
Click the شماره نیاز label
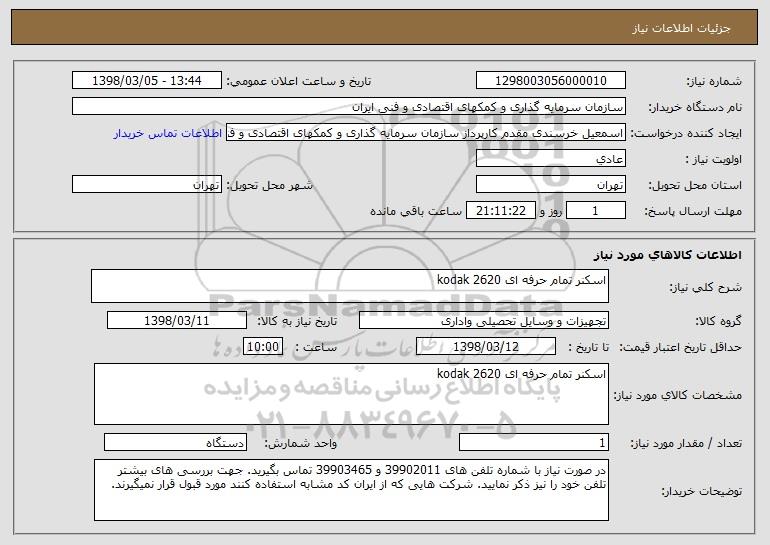coord(714,82)
